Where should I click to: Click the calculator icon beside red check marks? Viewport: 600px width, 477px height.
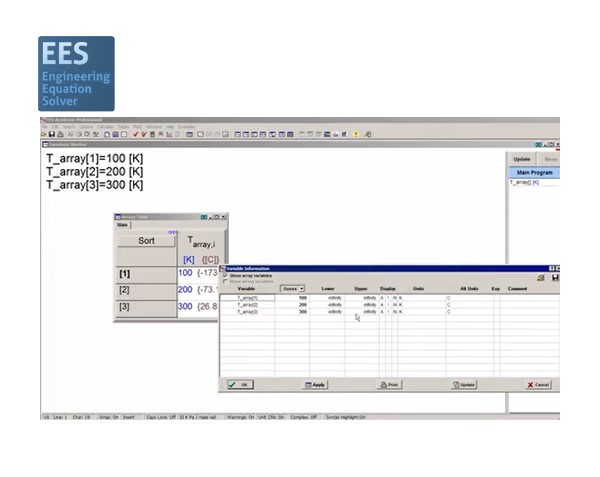point(152,134)
